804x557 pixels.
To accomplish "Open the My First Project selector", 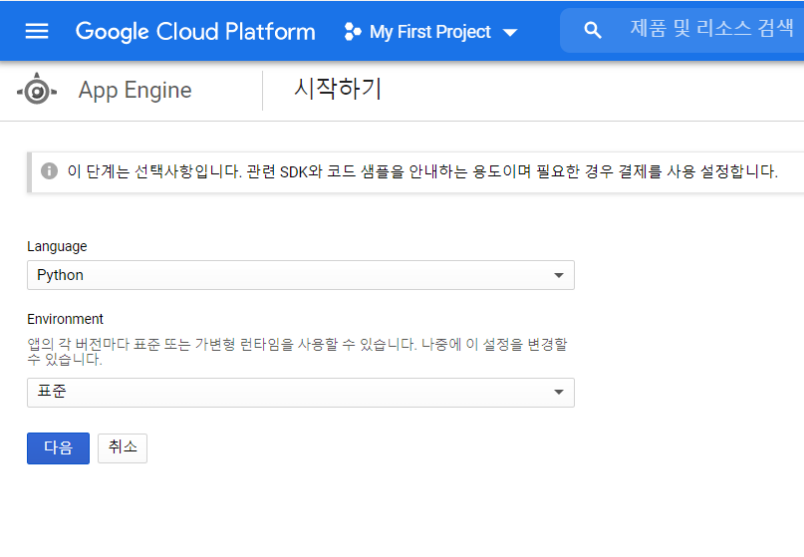I will click(431, 32).
